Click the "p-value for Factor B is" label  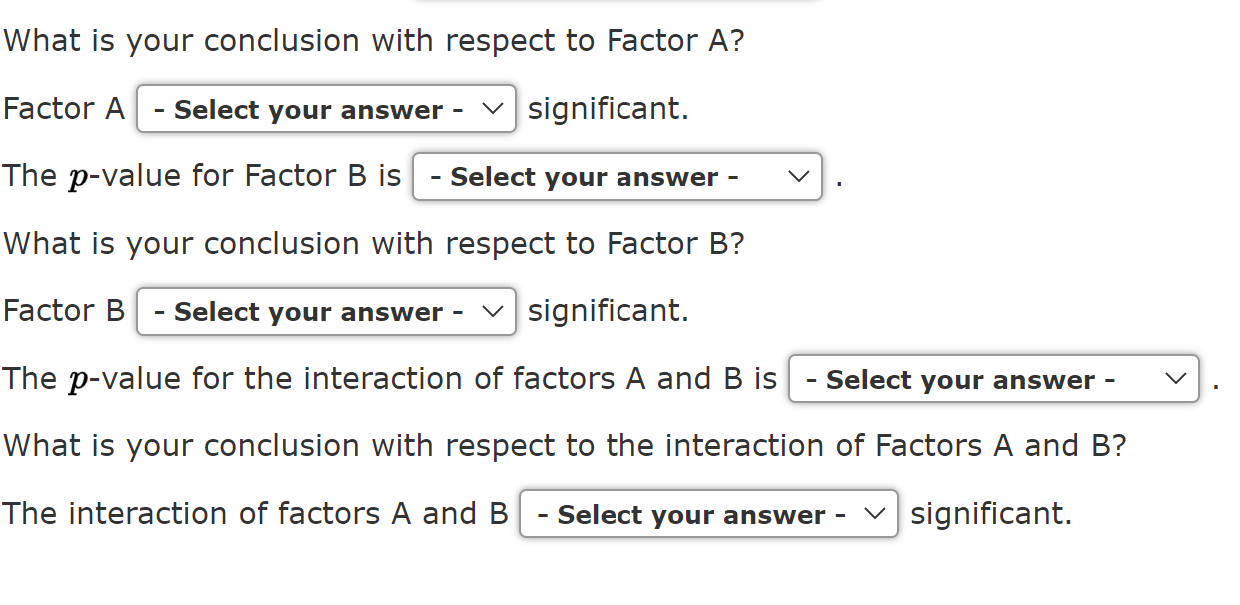pyautogui.click(x=202, y=177)
